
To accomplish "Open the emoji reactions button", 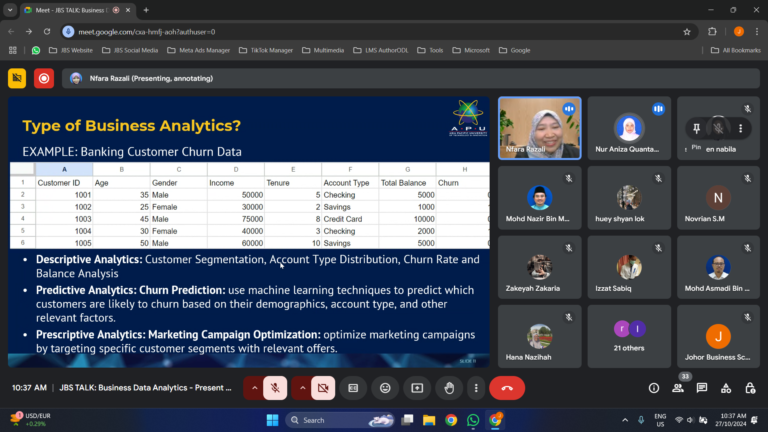I will click(x=385, y=388).
